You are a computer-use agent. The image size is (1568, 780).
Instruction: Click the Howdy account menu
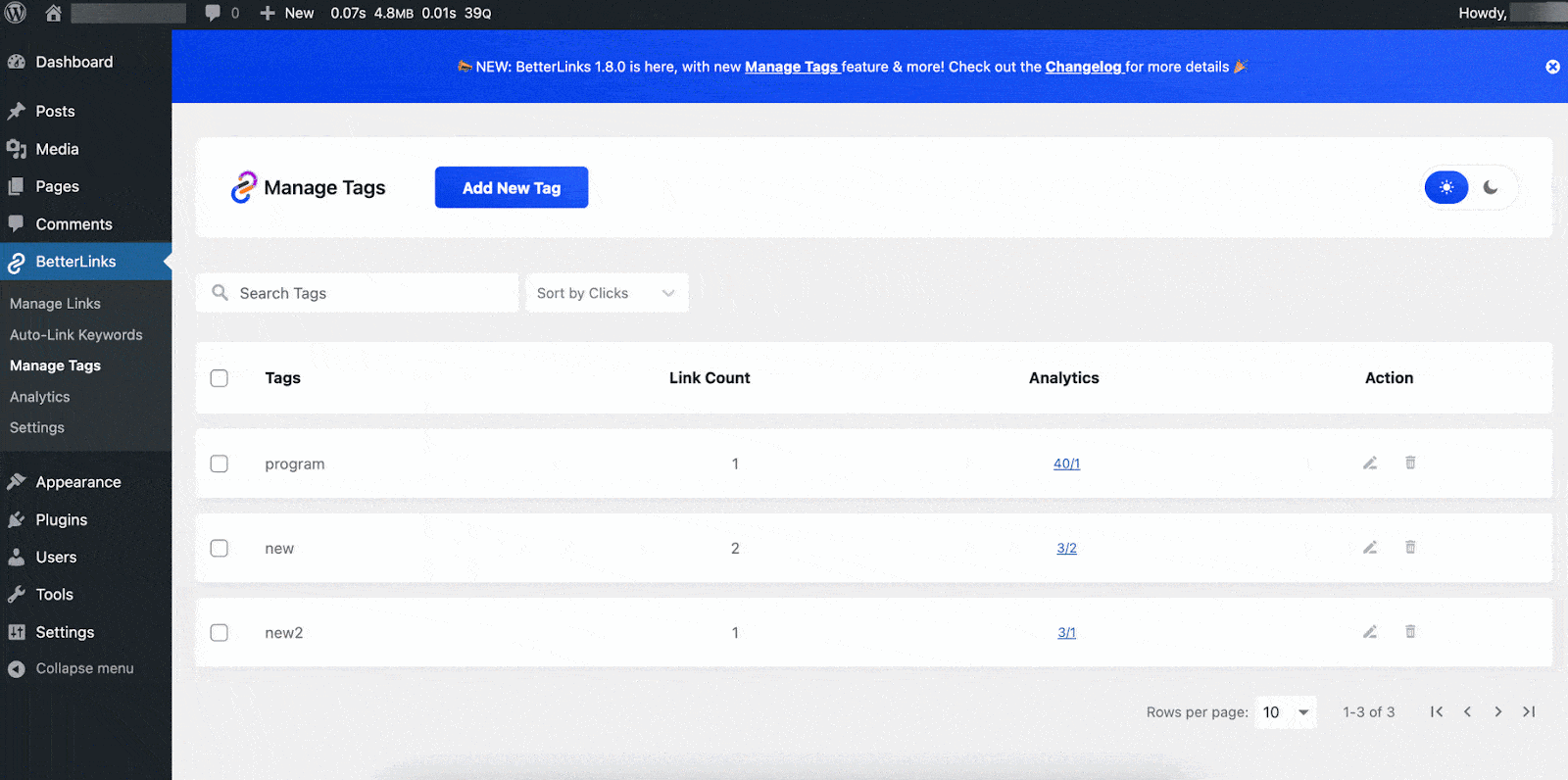[1511, 13]
